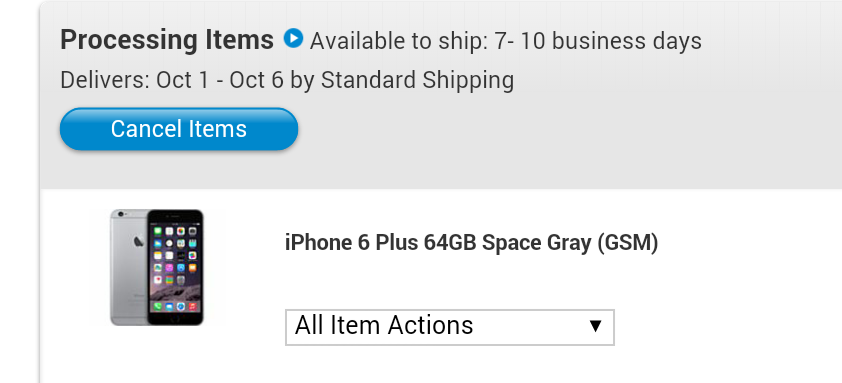Click the Cancel Items button

[179, 129]
